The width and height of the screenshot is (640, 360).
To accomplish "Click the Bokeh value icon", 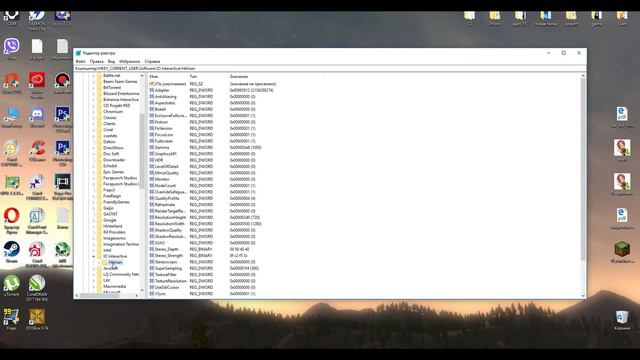I will (x=151, y=109).
